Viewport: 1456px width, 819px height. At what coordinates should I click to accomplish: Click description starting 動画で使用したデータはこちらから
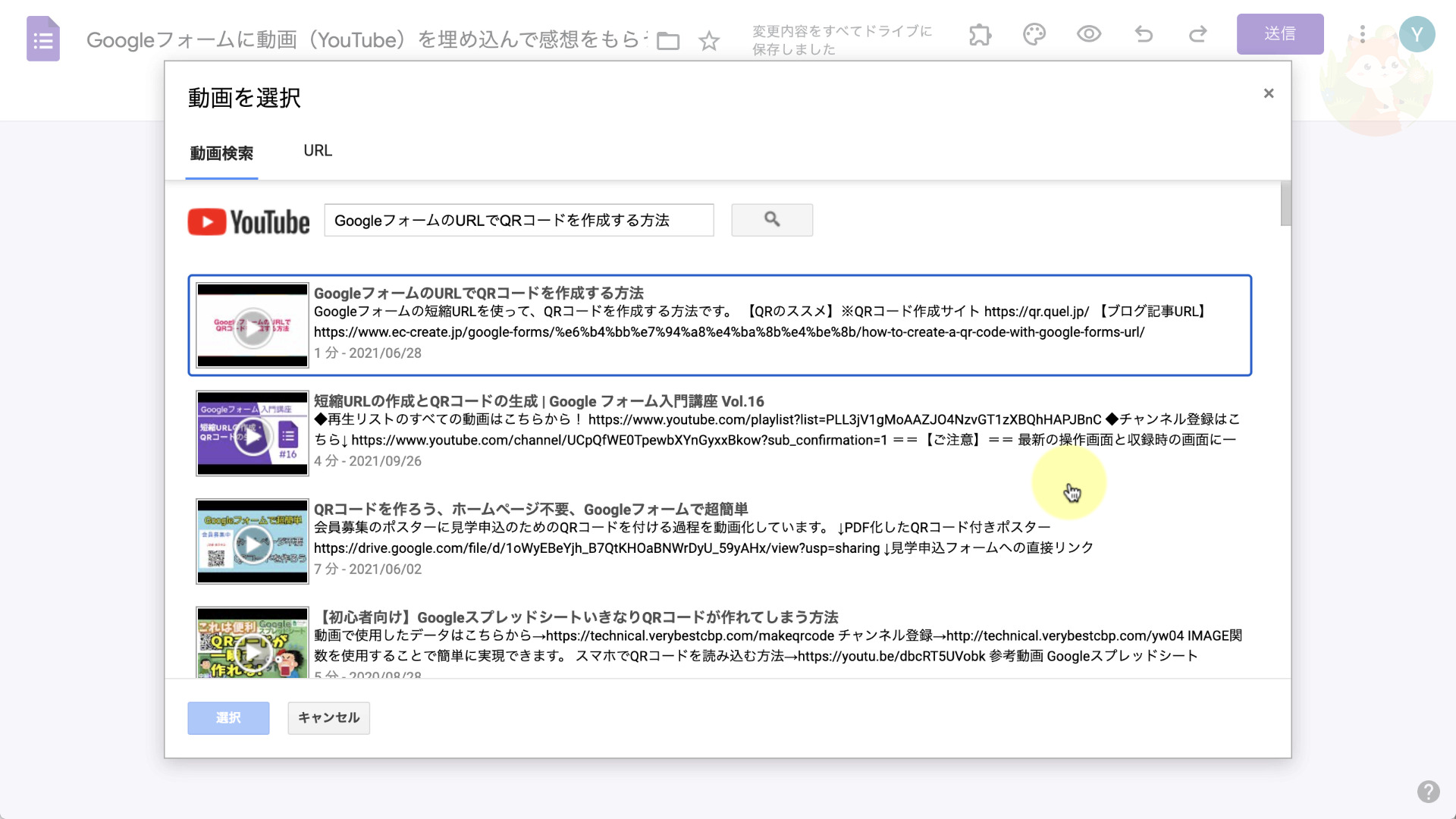point(778,646)
